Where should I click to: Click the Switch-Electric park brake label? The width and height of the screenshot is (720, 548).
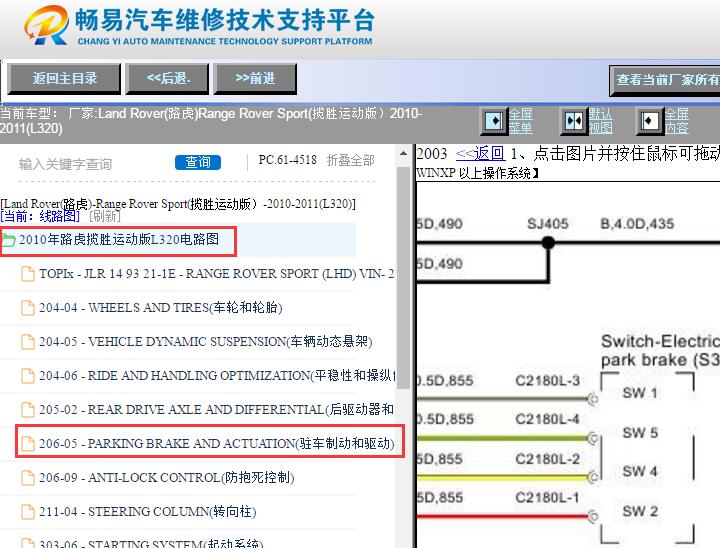660,350
